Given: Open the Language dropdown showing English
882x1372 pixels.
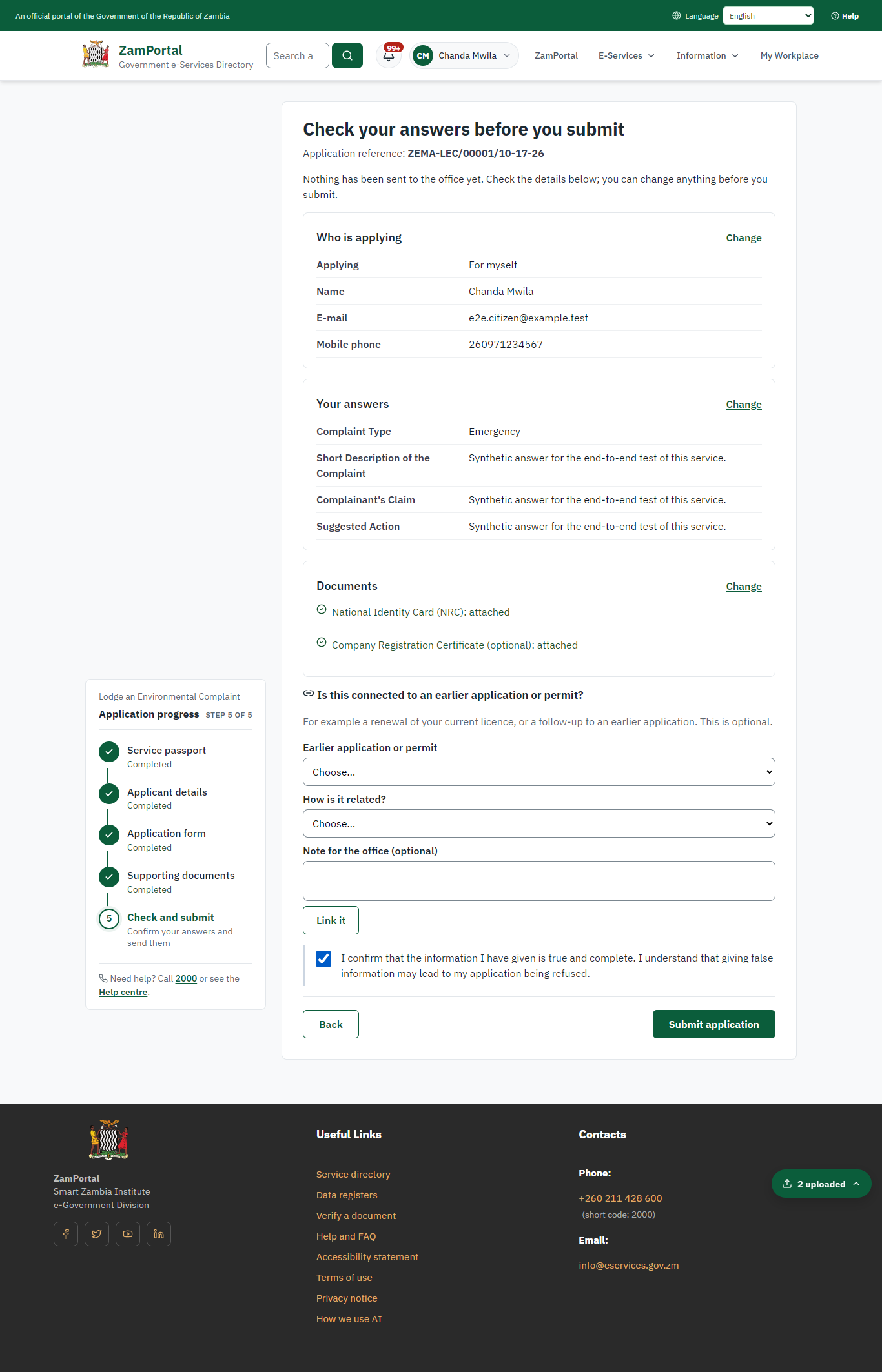Looking at the screenshot, I should click(768, 15).
